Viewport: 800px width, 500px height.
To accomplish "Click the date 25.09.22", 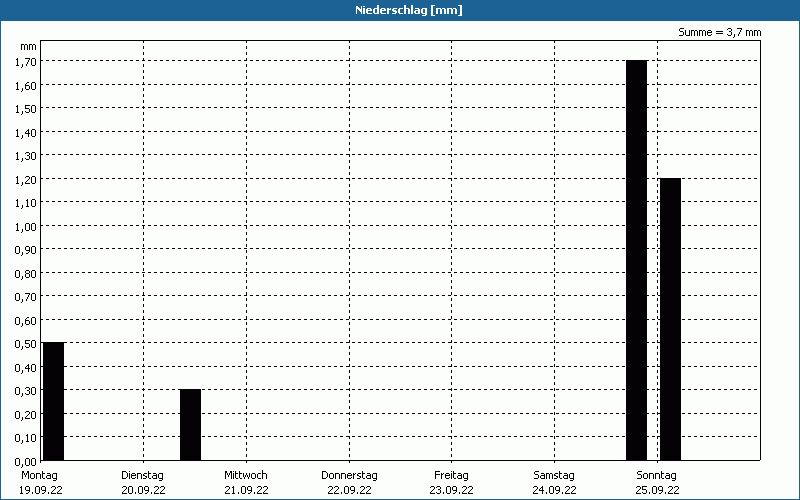I will click(658, 490).
